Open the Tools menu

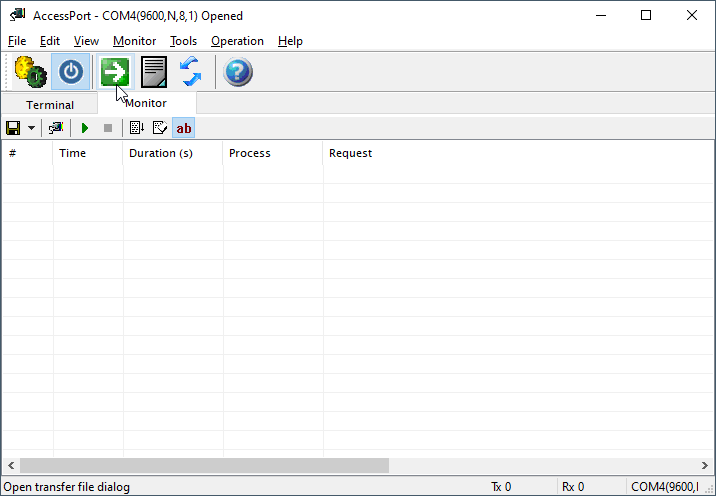tap(183, 41)
